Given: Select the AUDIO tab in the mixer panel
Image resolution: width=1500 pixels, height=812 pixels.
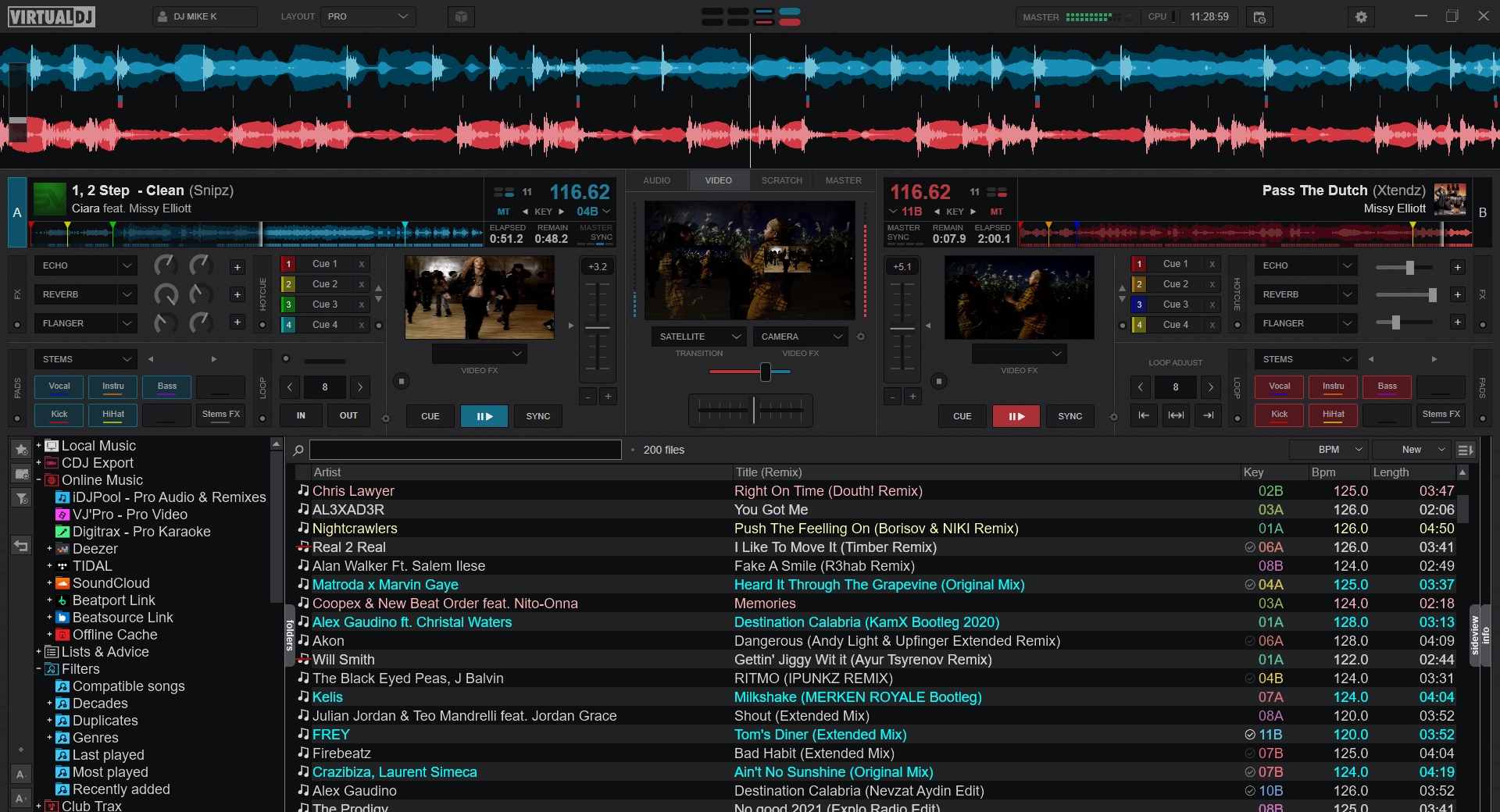Looking at the screenshot, I should (657, 180).
